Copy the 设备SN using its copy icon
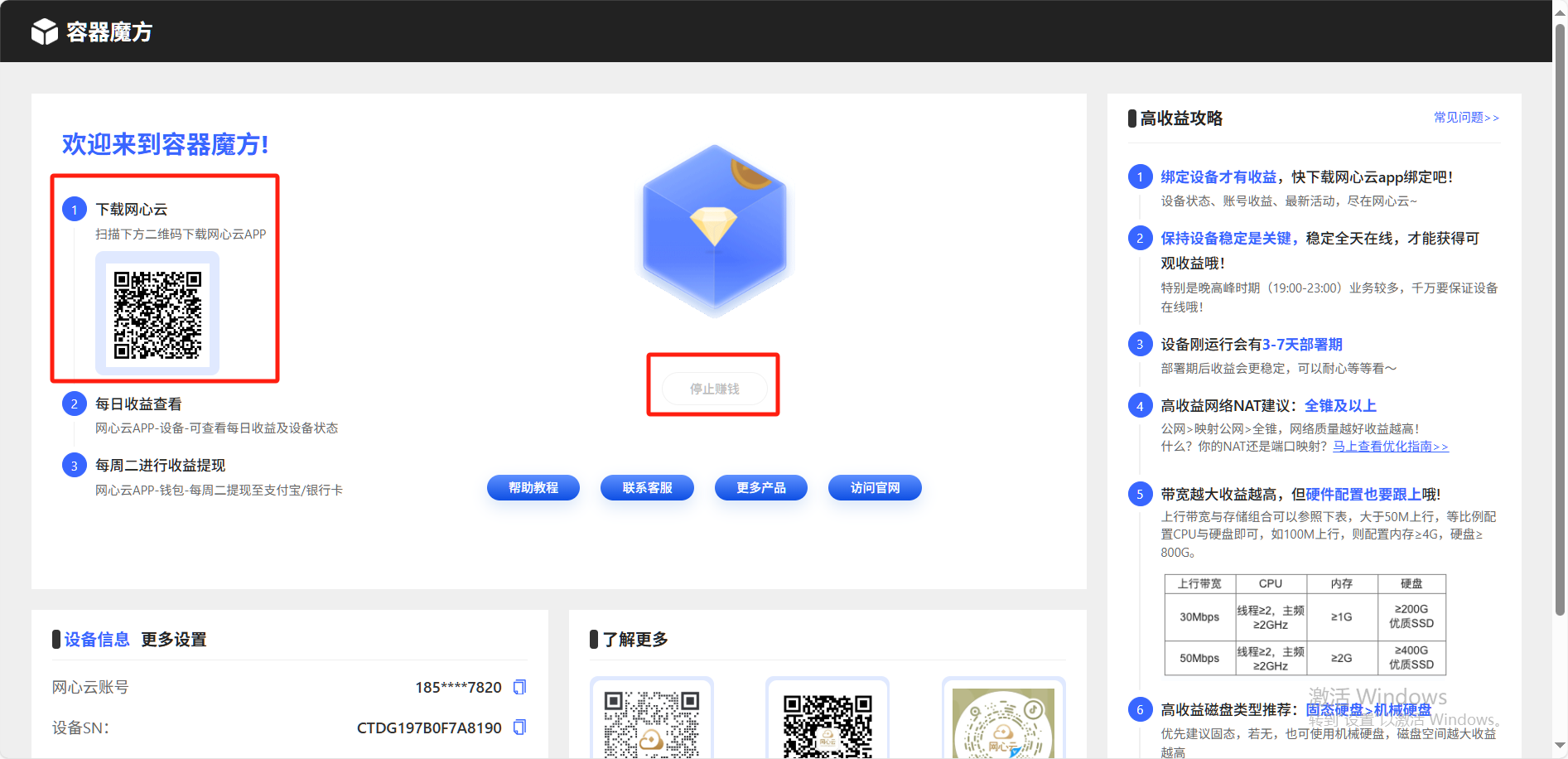Screen dimensions: 1568x759 519,727
